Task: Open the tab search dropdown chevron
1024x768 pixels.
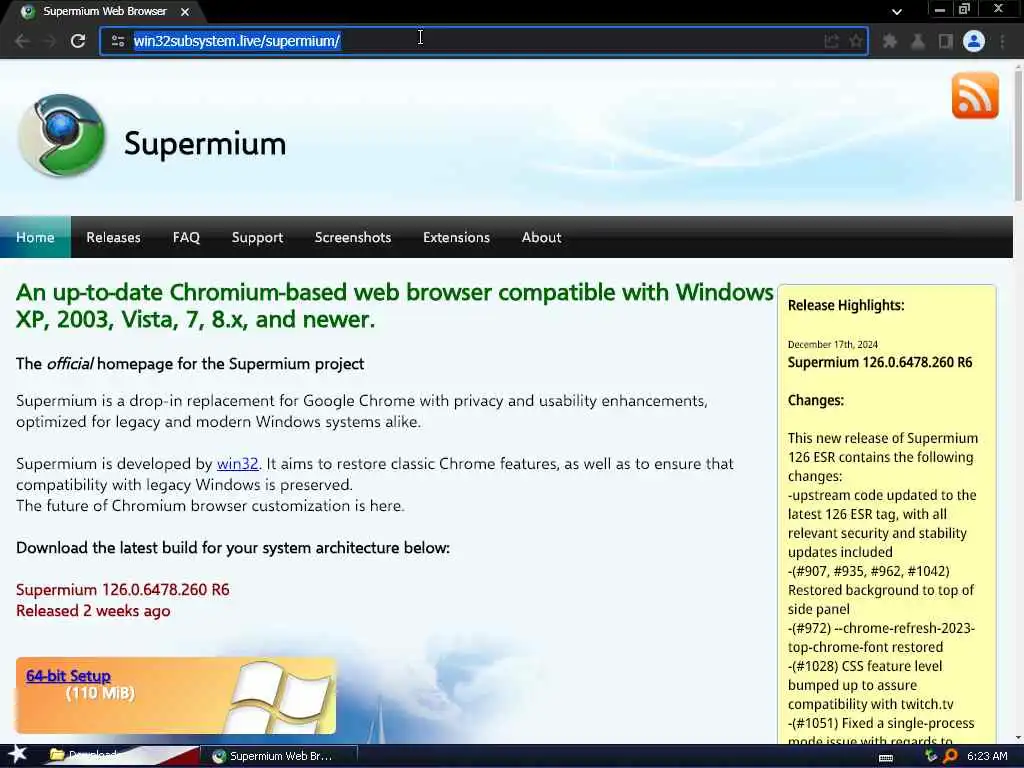Action: 897,11
